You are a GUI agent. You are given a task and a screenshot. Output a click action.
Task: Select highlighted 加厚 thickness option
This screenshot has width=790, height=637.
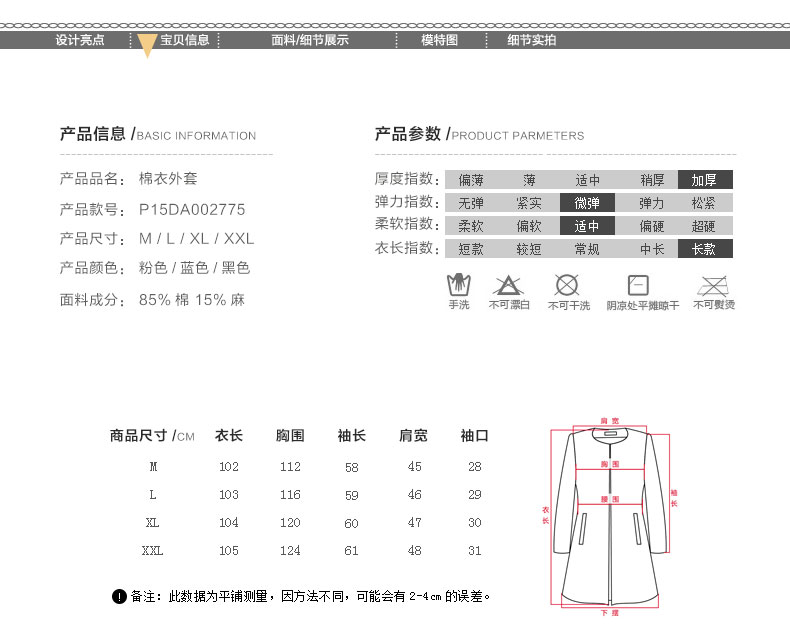[x=705, y=179]
